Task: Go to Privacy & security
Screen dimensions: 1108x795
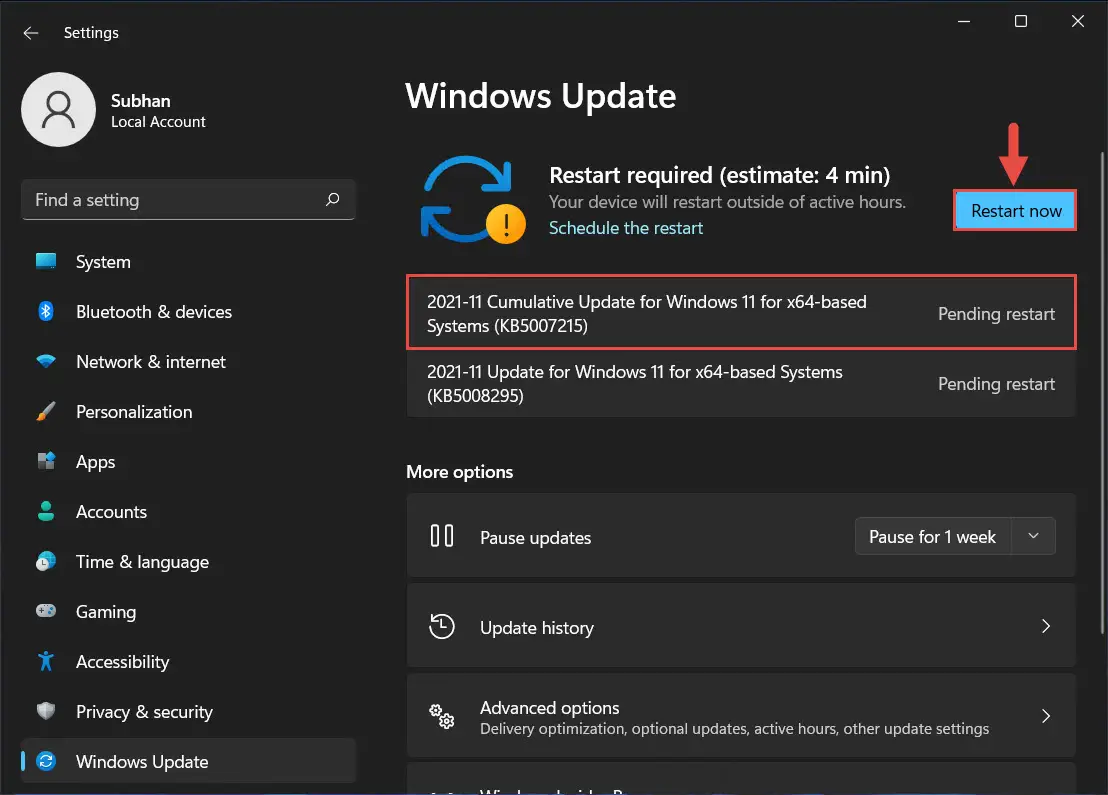Action: tap(188, 712)
